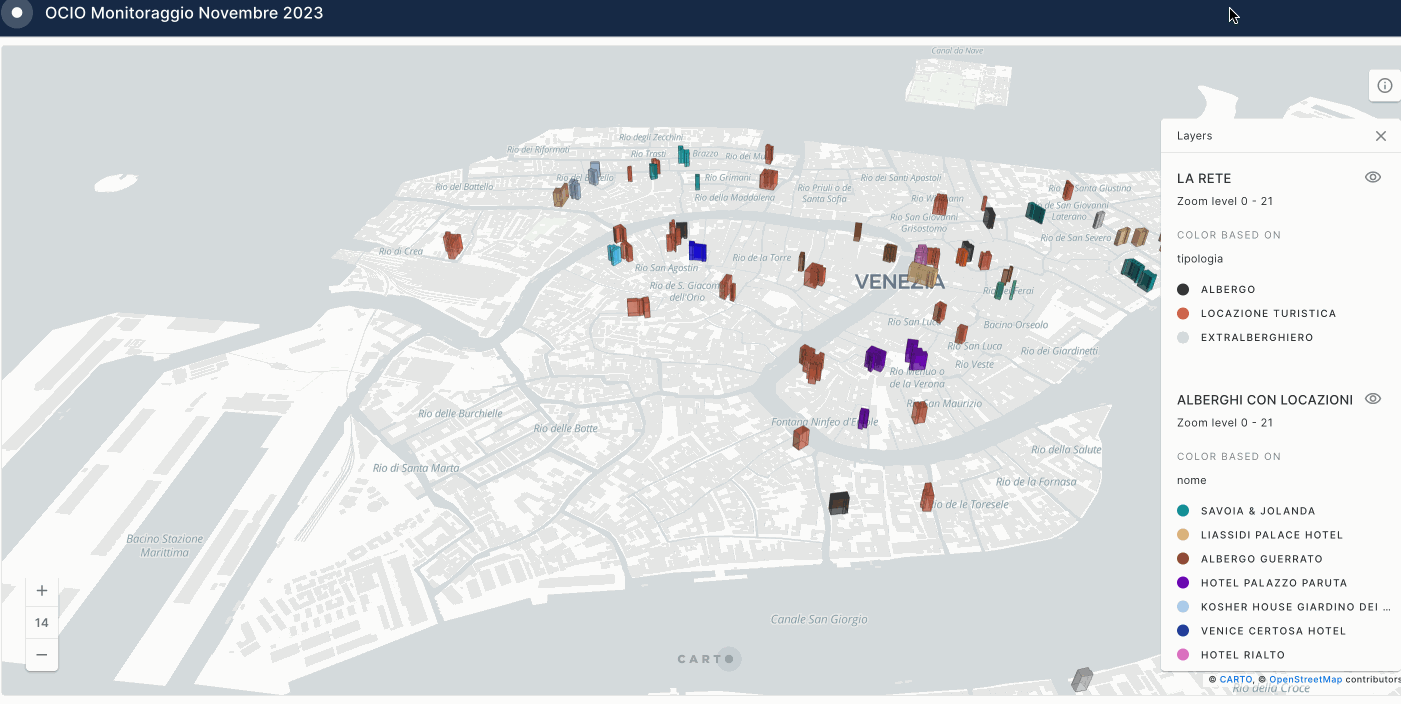Click the Canale San Giorgio map label
This screenshot has height=704, width=1401.
(x=819, y=619)
